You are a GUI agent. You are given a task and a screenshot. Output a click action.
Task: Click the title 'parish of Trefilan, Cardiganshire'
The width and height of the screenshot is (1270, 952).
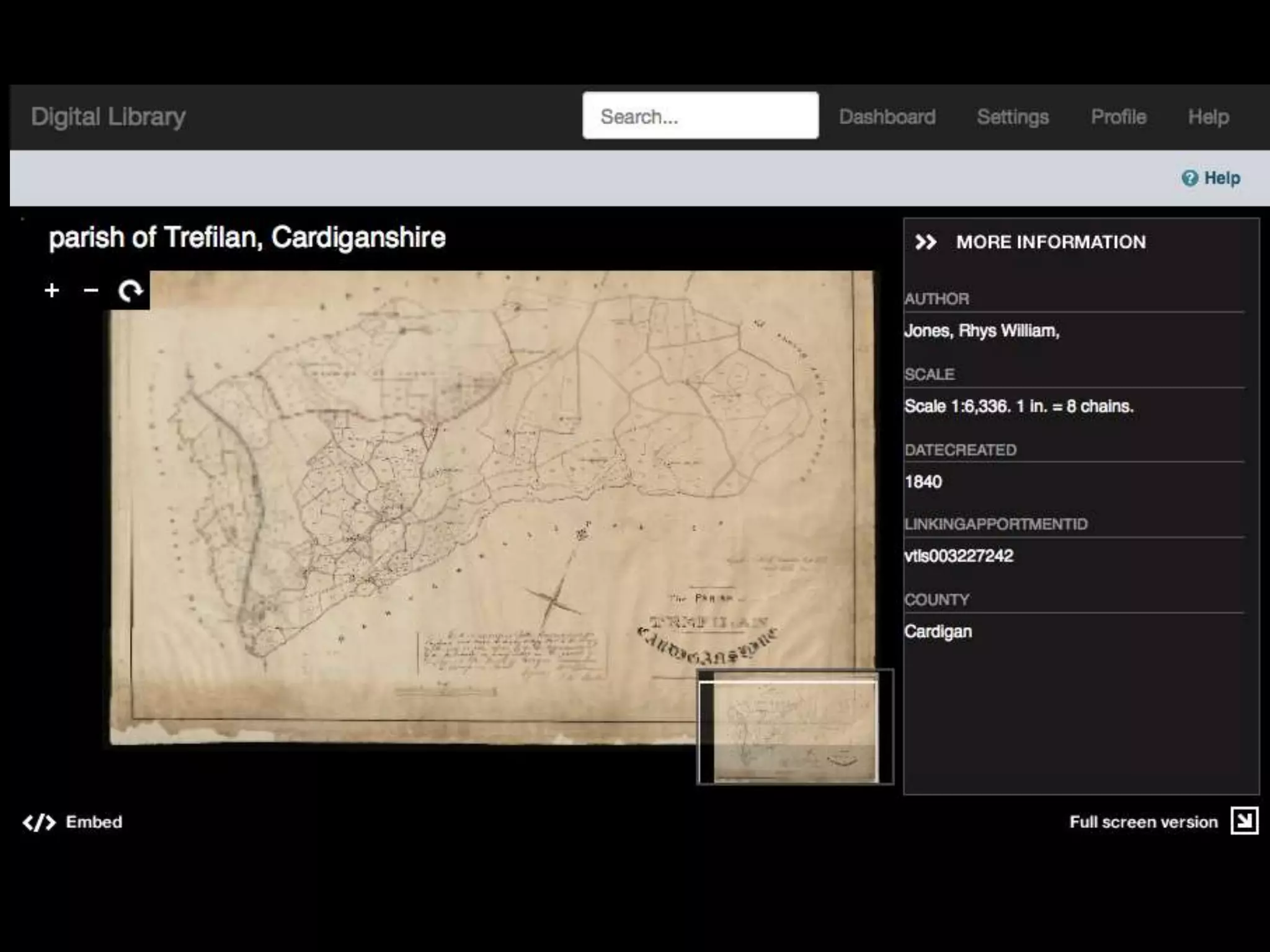tap(247, 238)
